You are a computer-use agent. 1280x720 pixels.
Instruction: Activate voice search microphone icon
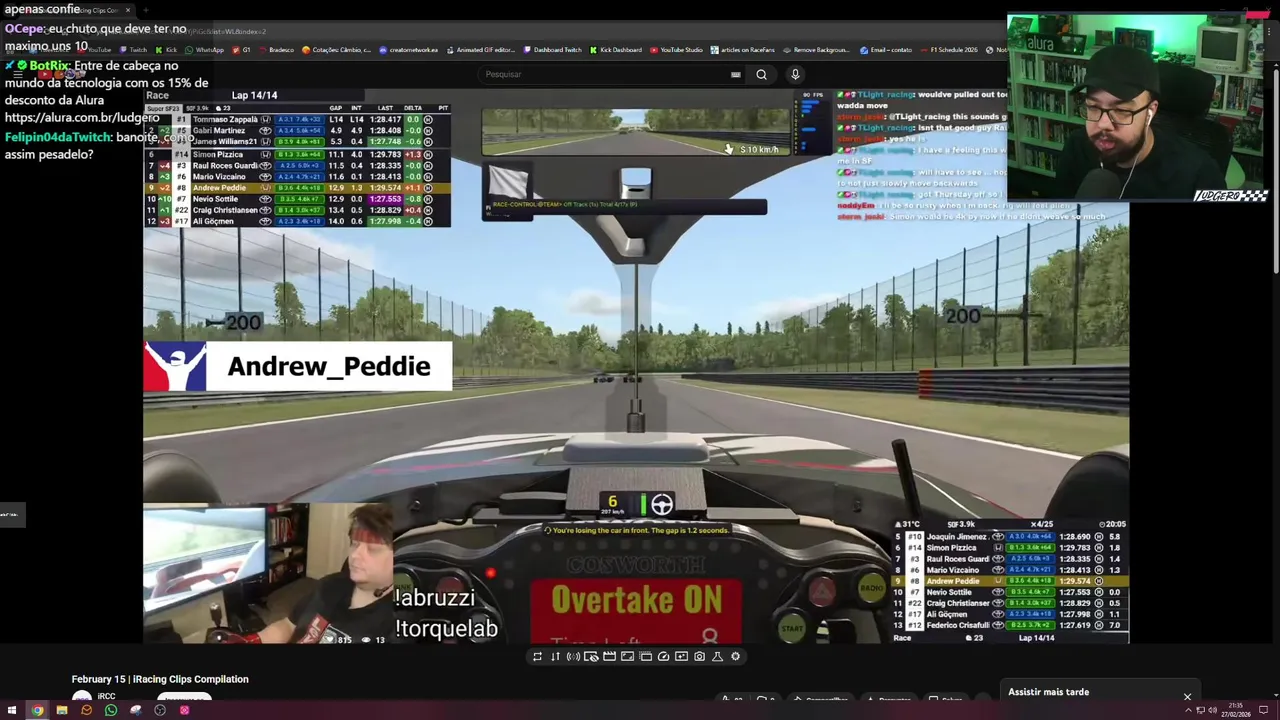[x=795, y=74]
